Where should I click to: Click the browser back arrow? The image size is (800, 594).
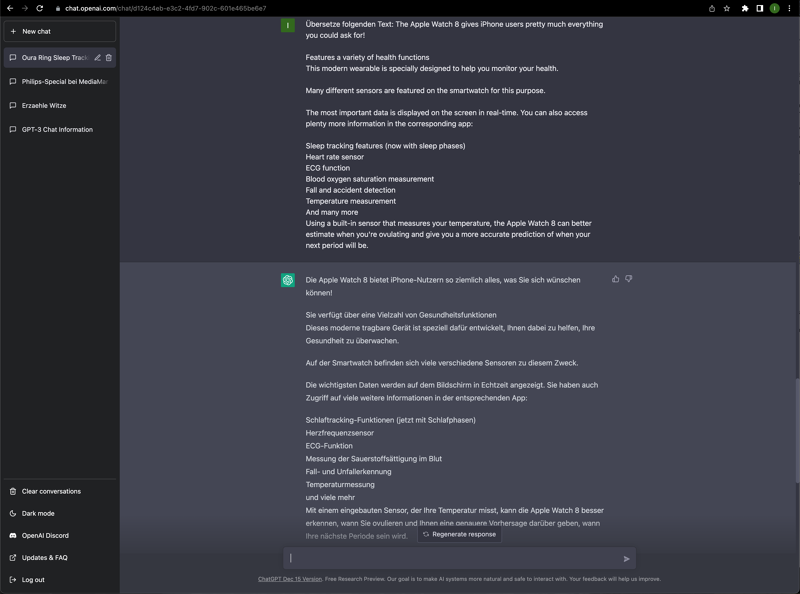10,8
